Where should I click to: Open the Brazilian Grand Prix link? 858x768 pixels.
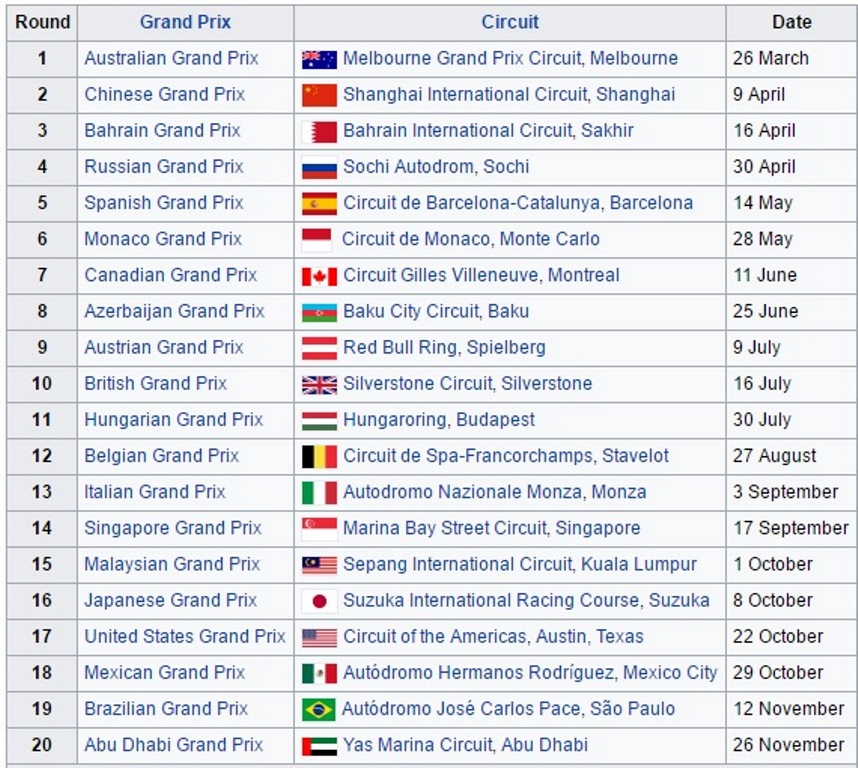pos(166,708)
